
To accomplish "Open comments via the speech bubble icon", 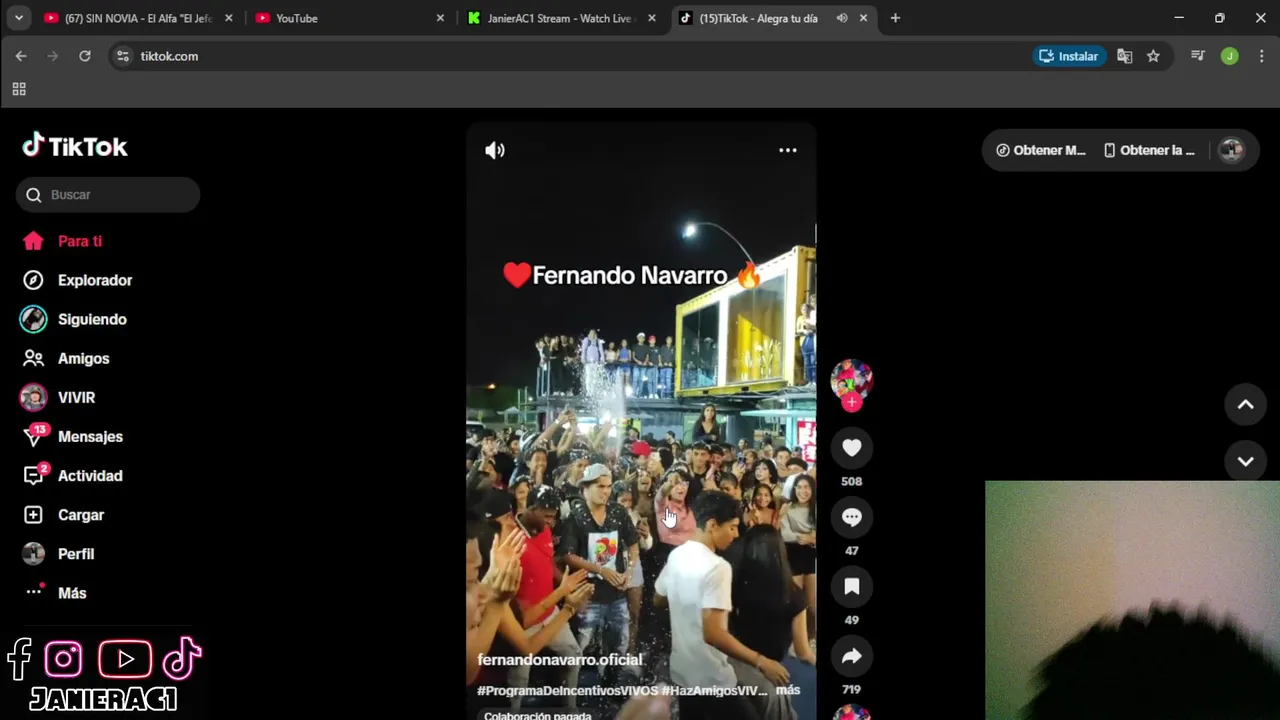I will pyautogui.click(x=852, y=517).
